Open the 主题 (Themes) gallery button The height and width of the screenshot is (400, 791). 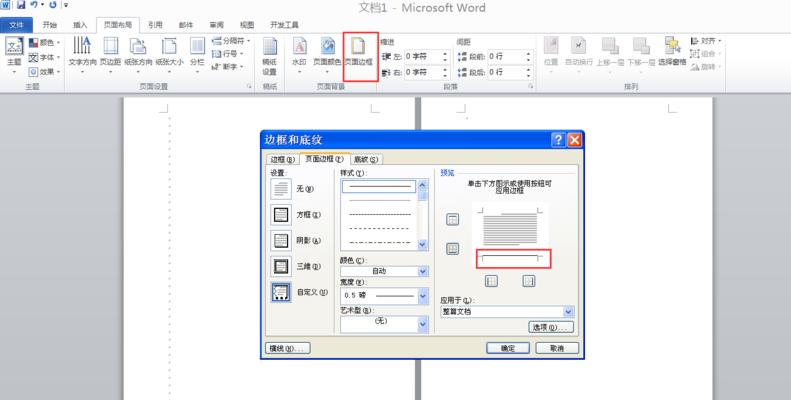pyautogui.click(x=14, y=56)
